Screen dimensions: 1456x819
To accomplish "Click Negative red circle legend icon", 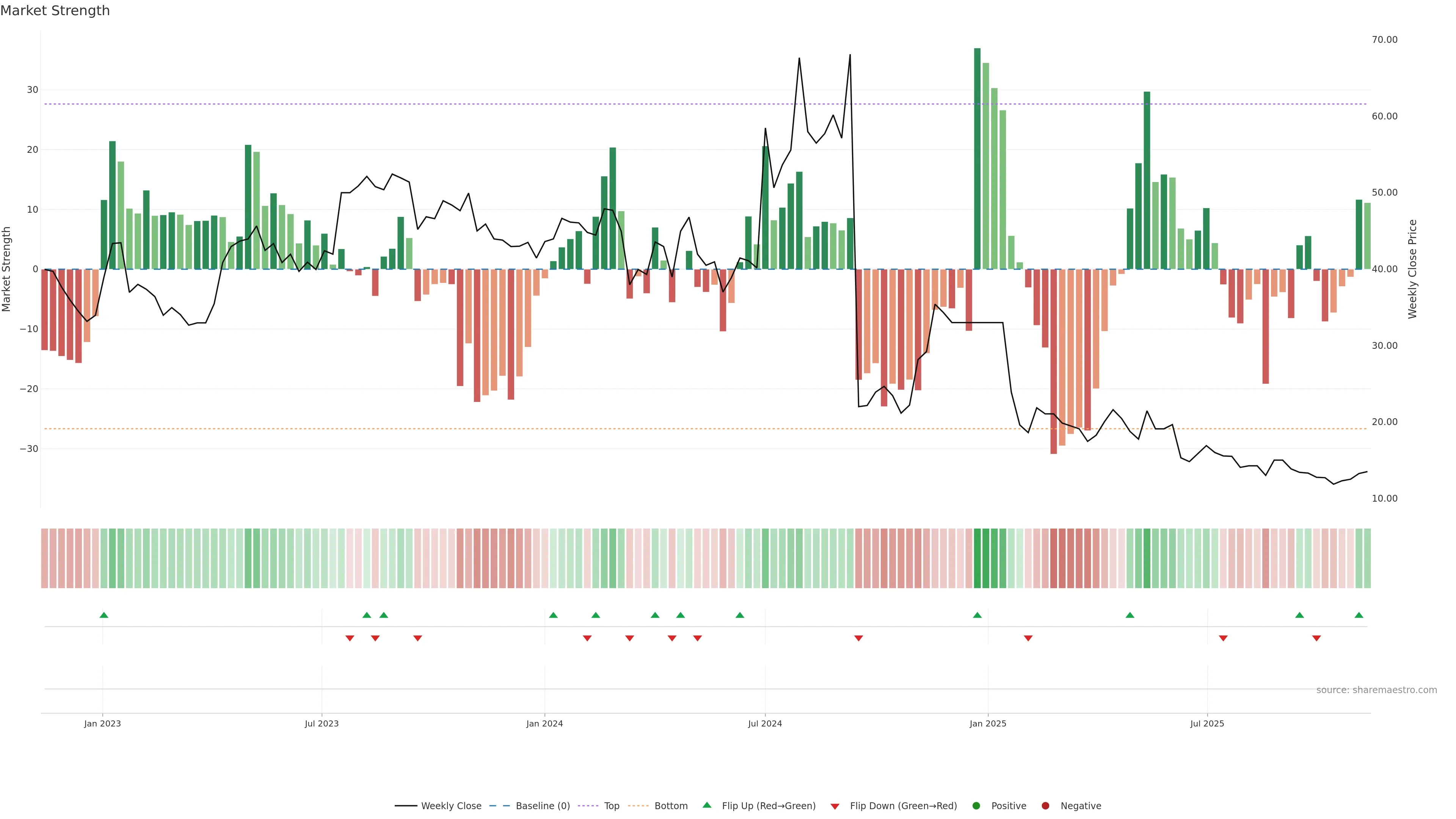I will (1045, 806).
